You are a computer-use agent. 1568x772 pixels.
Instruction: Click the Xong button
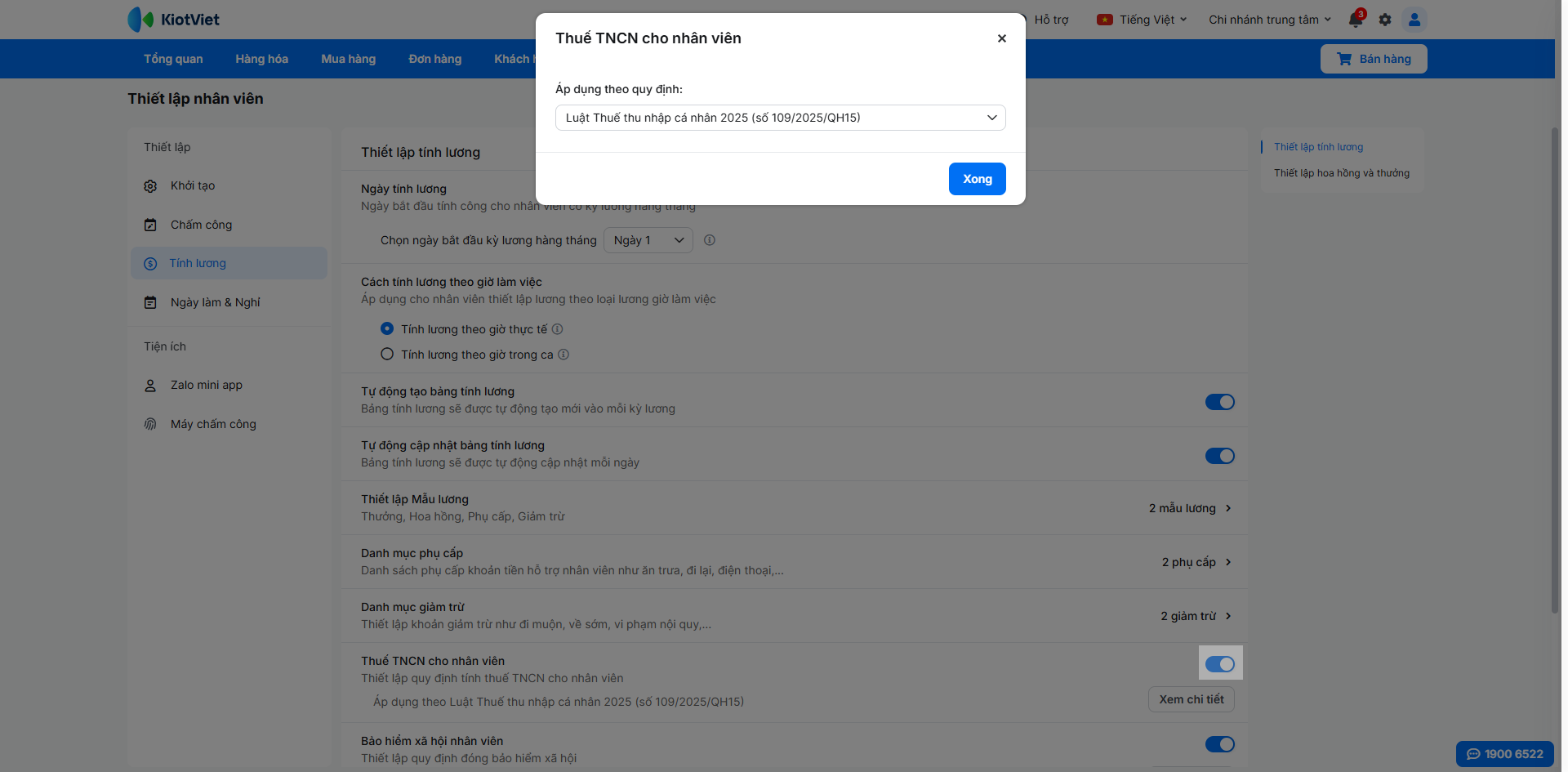coord(978,179)
